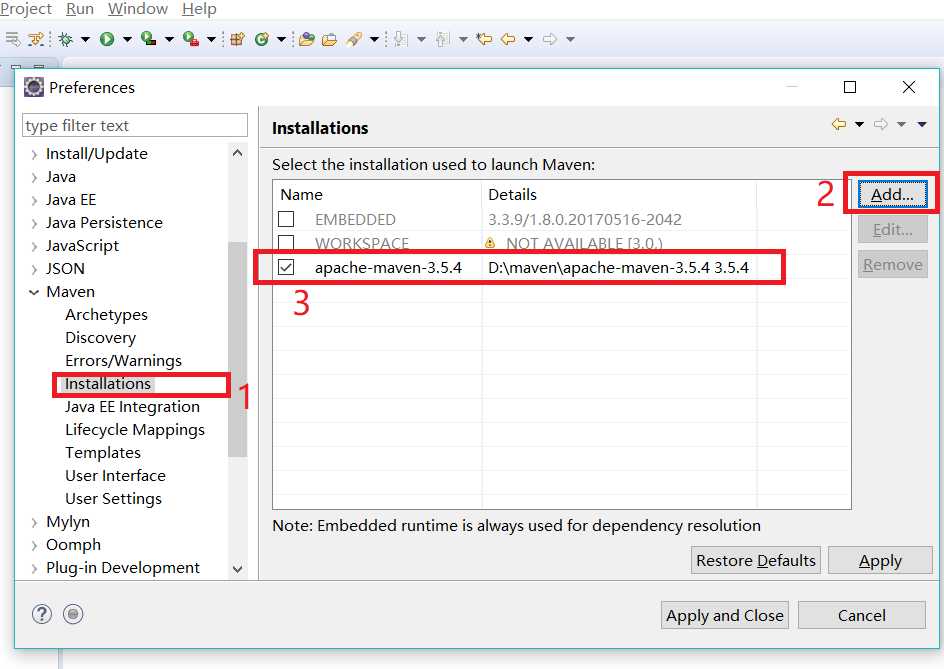The image size is (944, 669).
Task: Click the New Java Class icon
Action: (261, 39)
